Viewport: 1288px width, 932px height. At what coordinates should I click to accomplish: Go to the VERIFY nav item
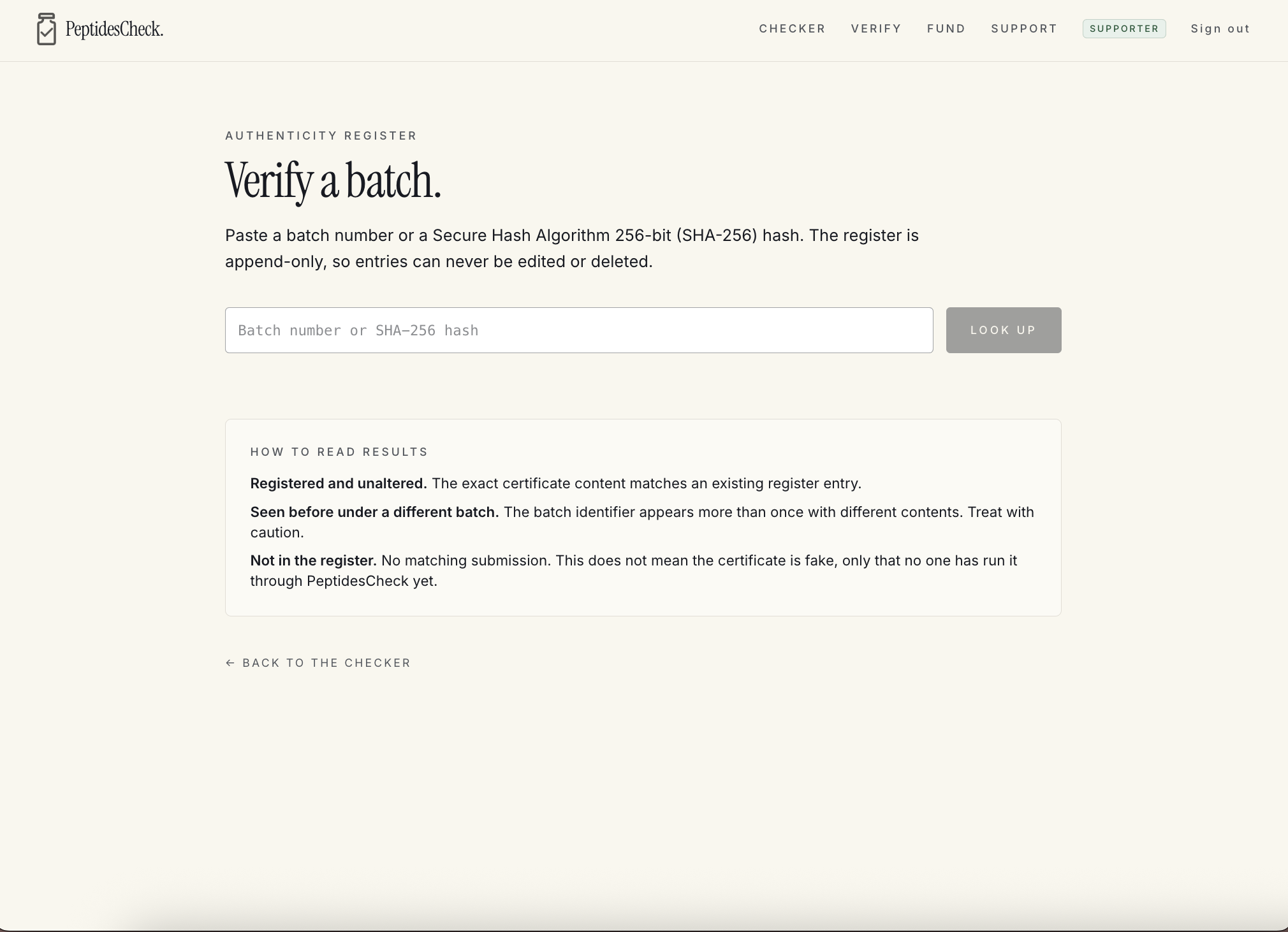(876, 29)
